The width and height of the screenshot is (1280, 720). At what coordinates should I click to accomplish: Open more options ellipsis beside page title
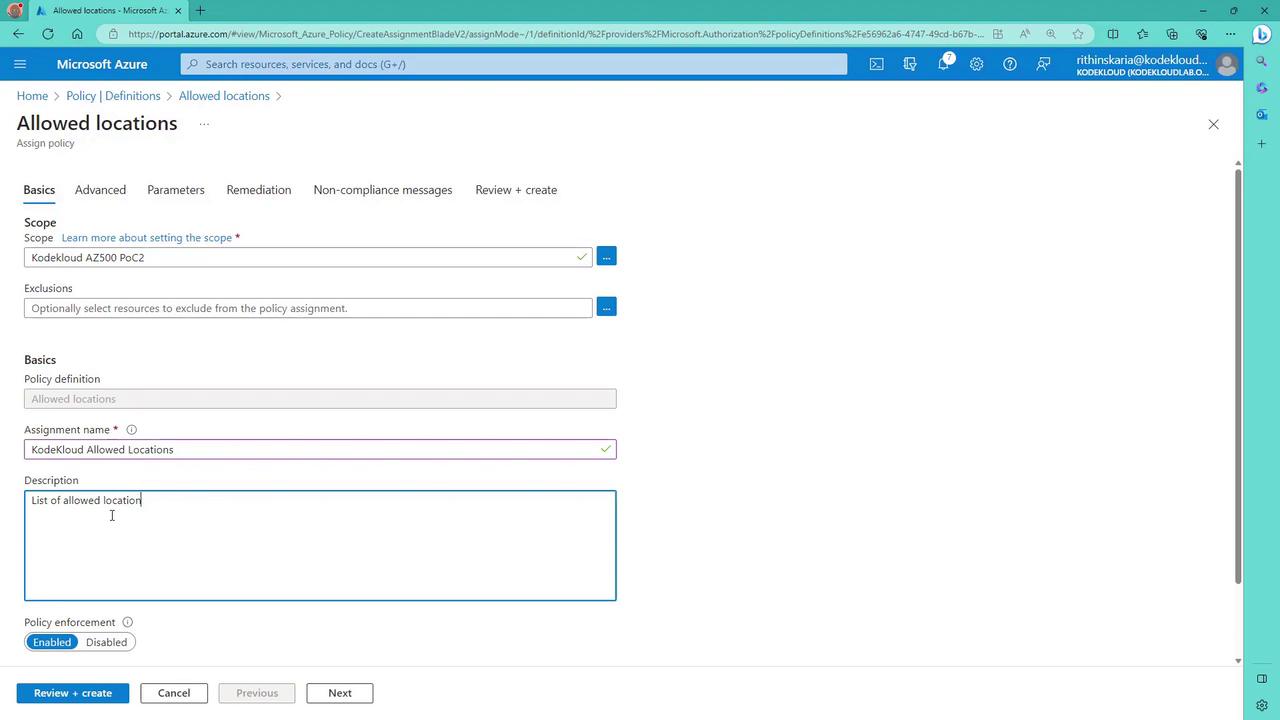point(204,124)
